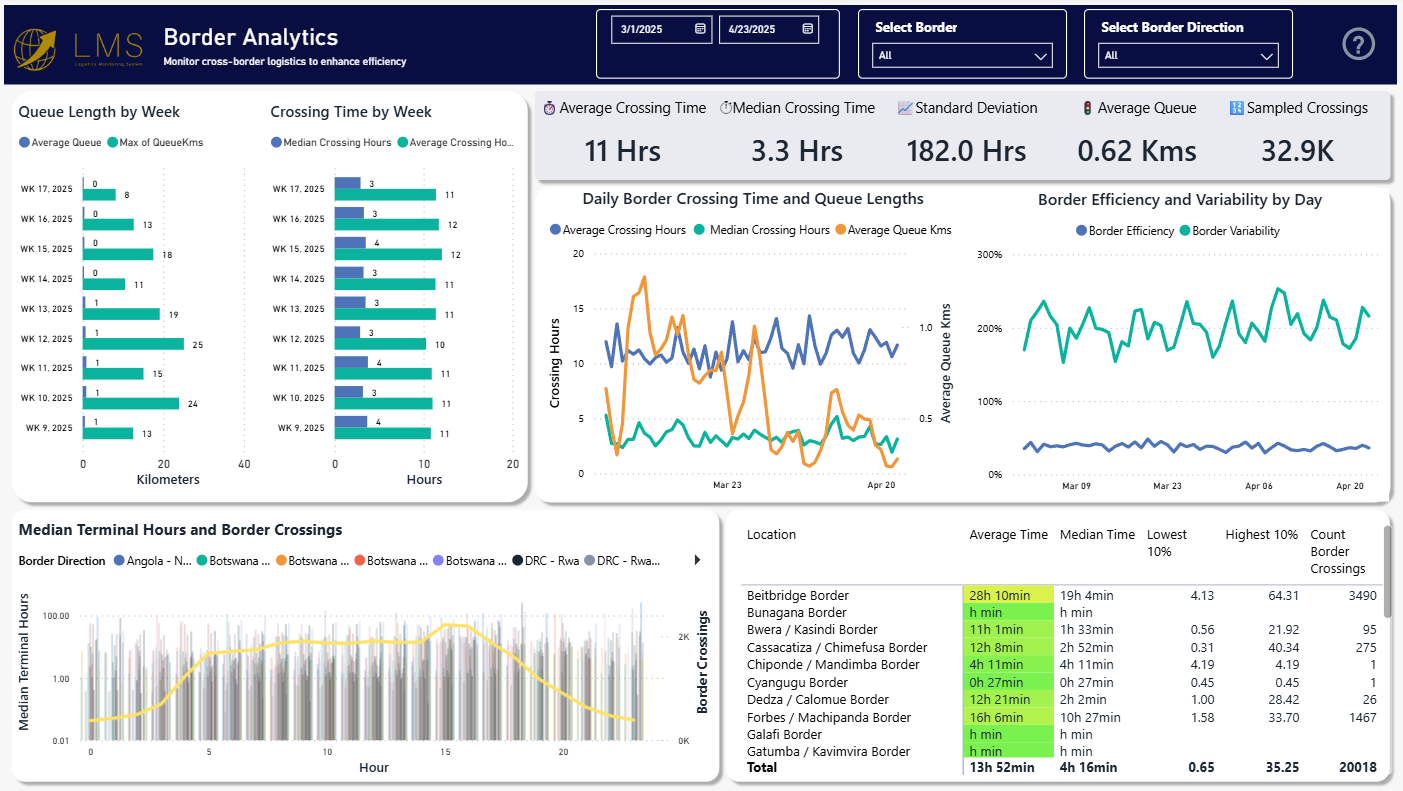Open calendar picker for start date 3/1/2025
Screen dimensions: 1403x791
coord(700,29)
